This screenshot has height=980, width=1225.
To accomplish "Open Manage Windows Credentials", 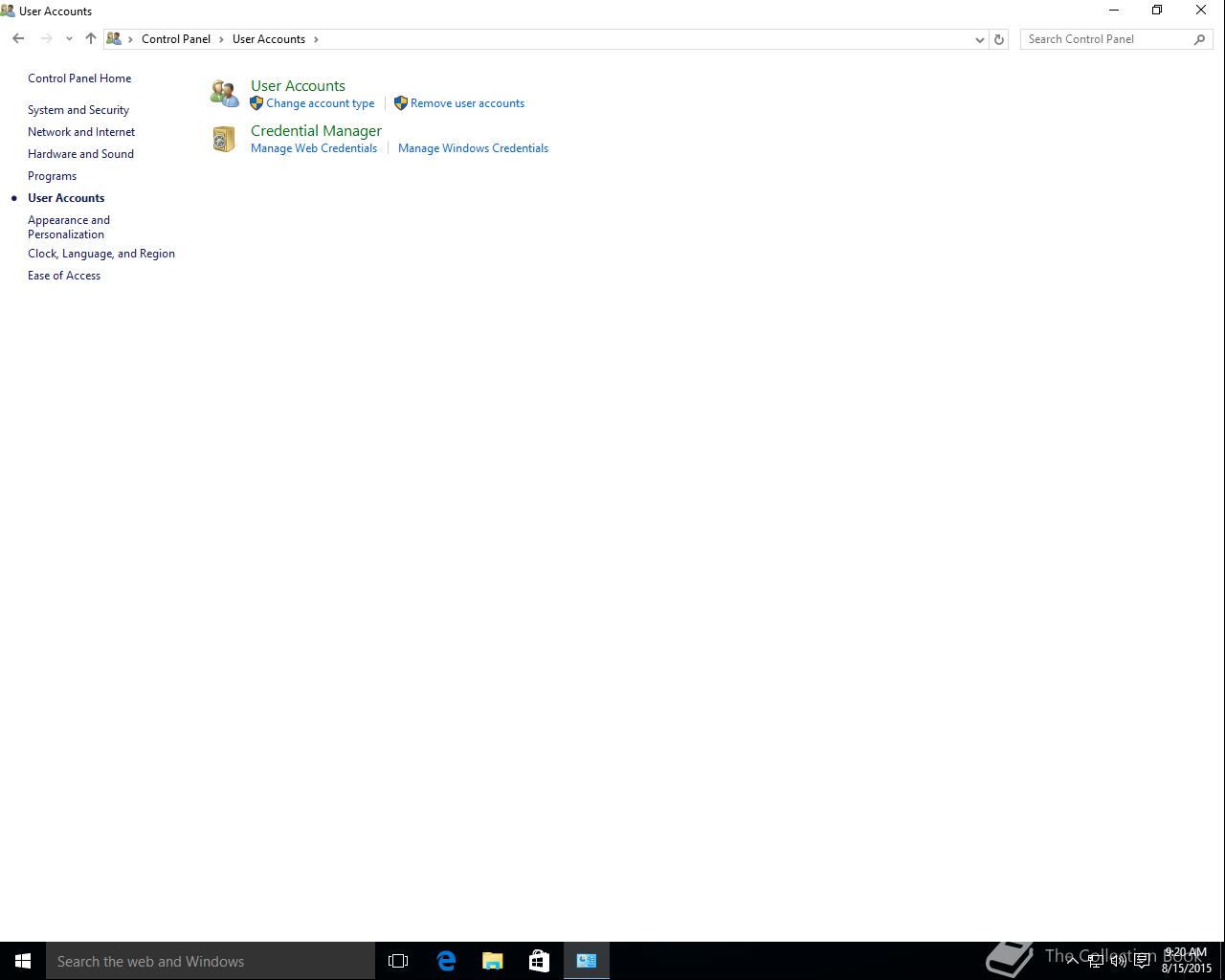I will 473,148.
